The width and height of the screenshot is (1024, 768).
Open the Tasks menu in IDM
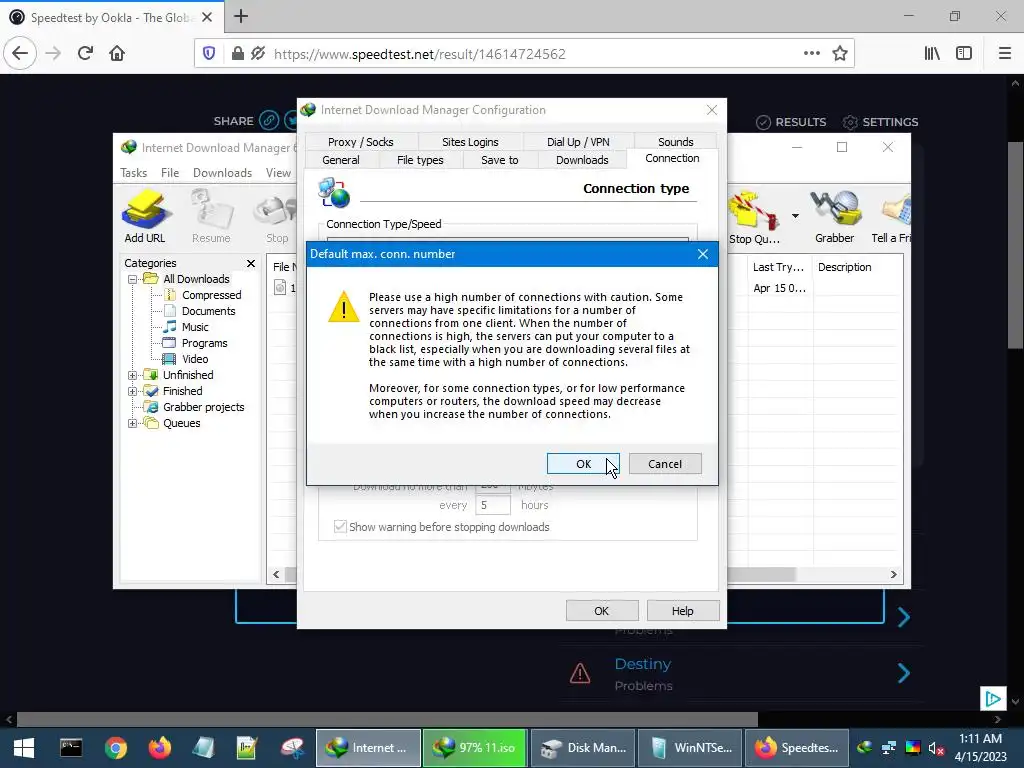point(133,172)
